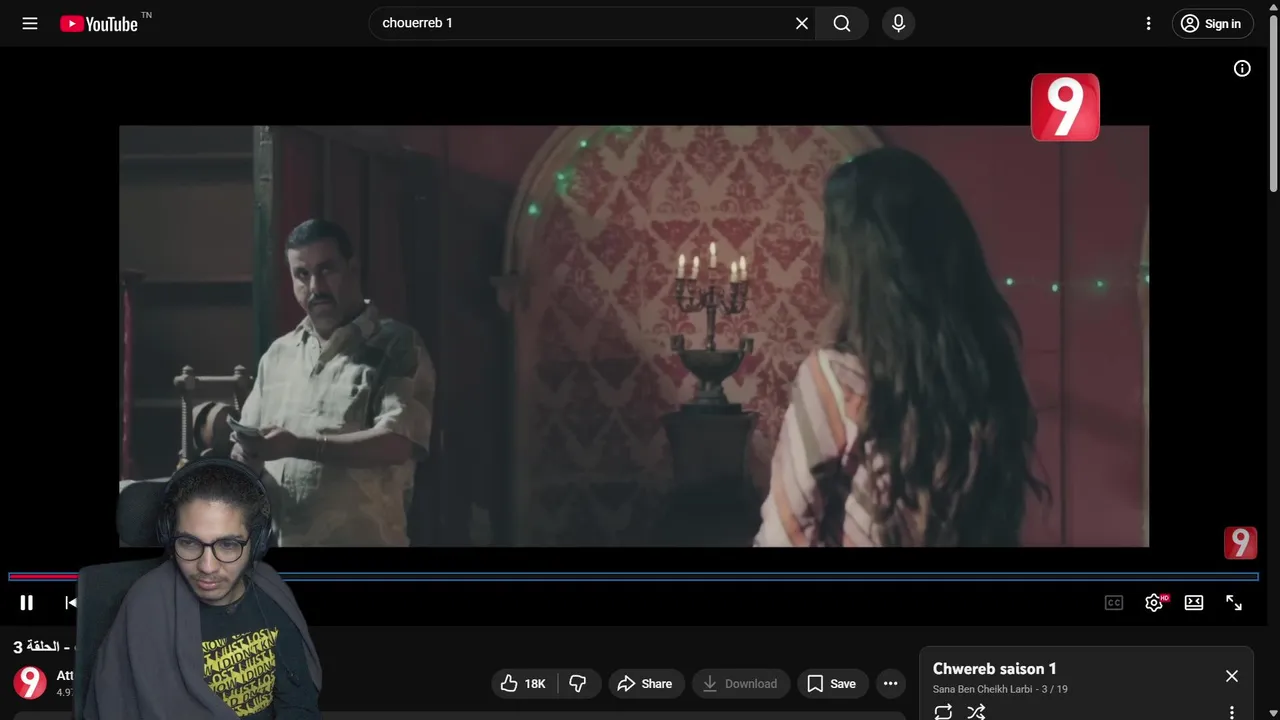1280x720 pixels.
Task: Open more actions menu below video
Action: pos(890,684)
